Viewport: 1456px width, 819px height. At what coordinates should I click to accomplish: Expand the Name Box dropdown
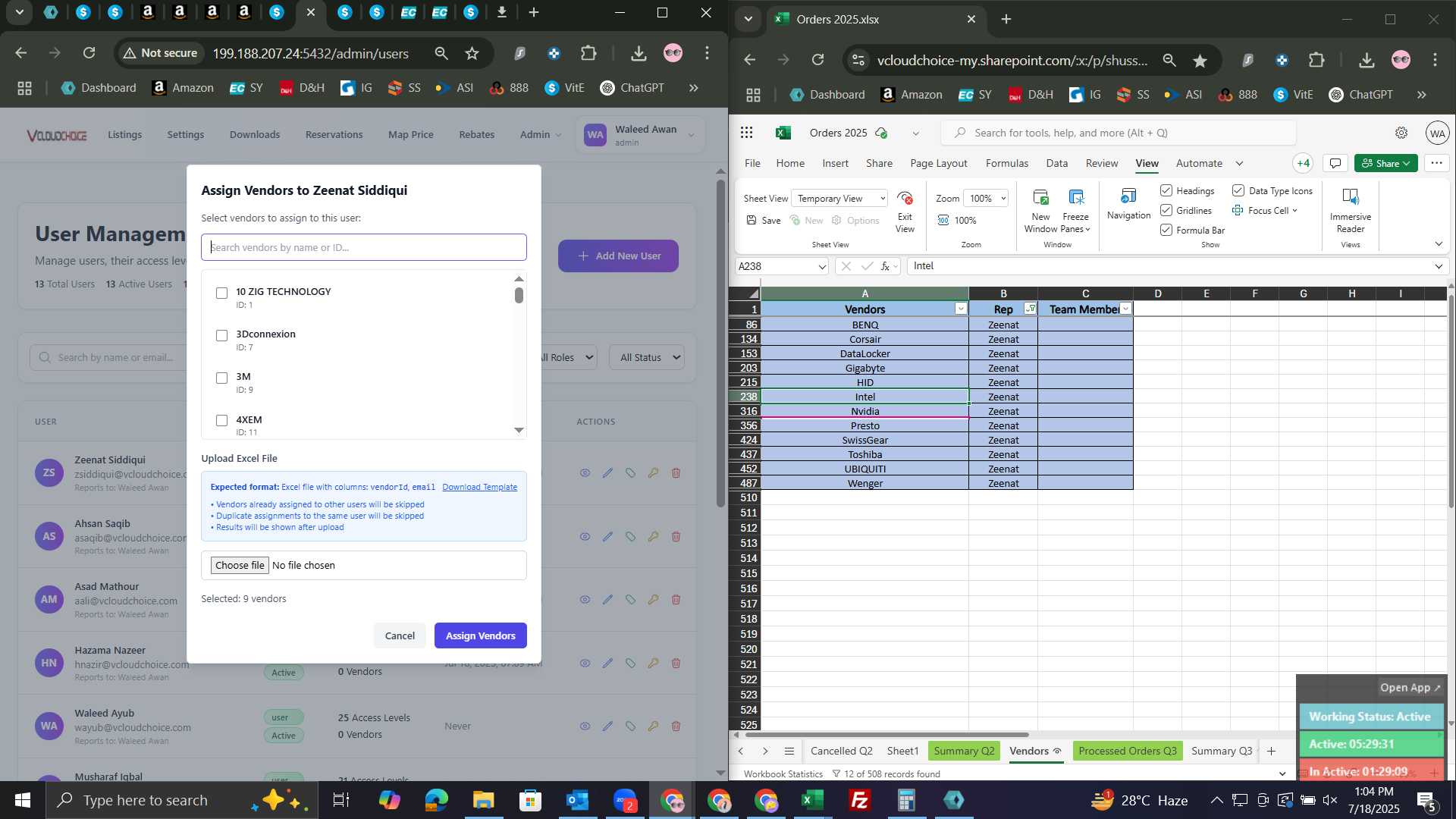click(x=821, y=267)
